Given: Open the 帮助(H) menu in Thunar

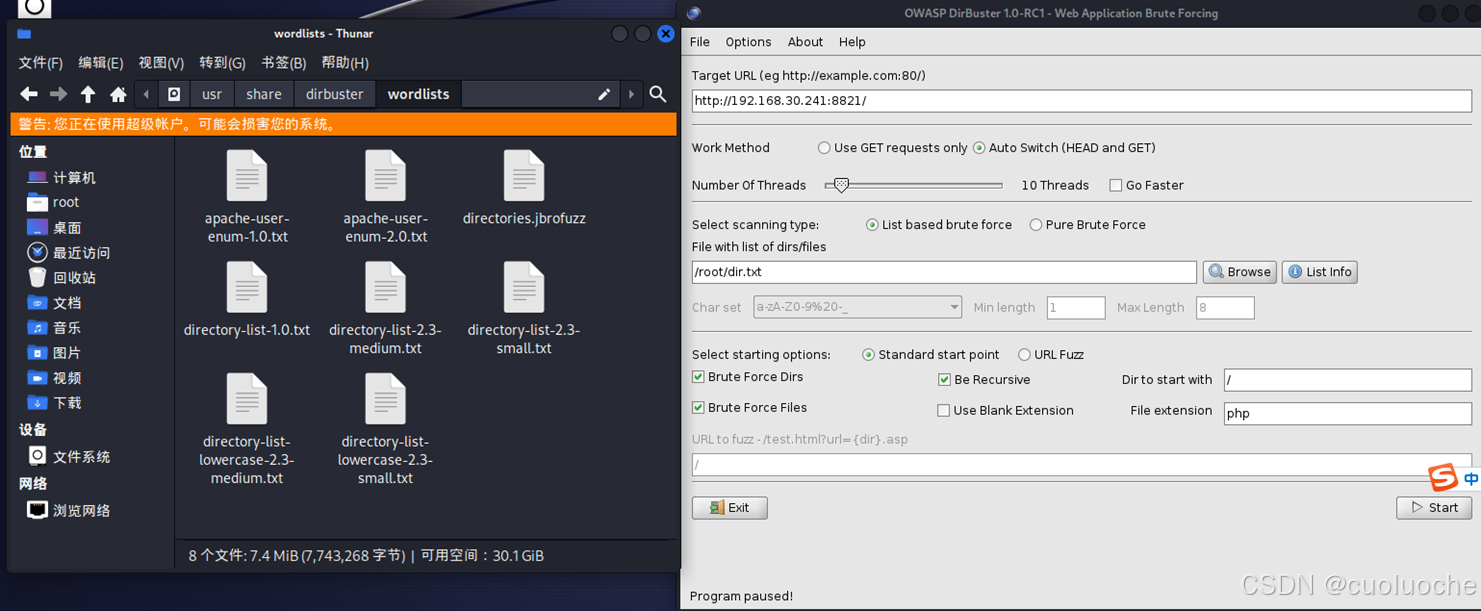Looking at the screenshot, I should (x=345, y=62).
